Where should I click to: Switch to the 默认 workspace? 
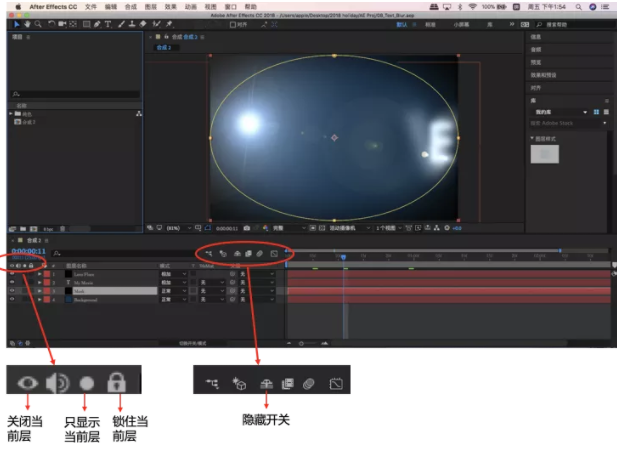click(401, 24)
